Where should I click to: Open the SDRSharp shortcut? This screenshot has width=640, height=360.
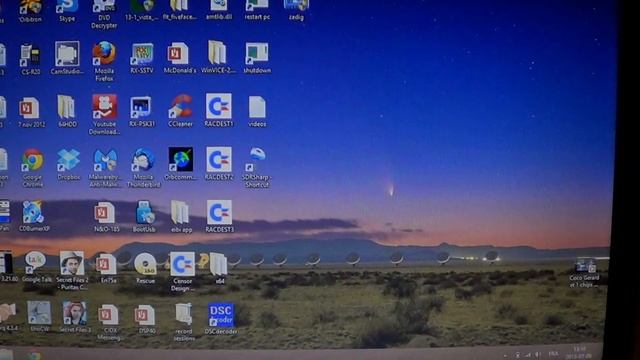pos(256,167)
